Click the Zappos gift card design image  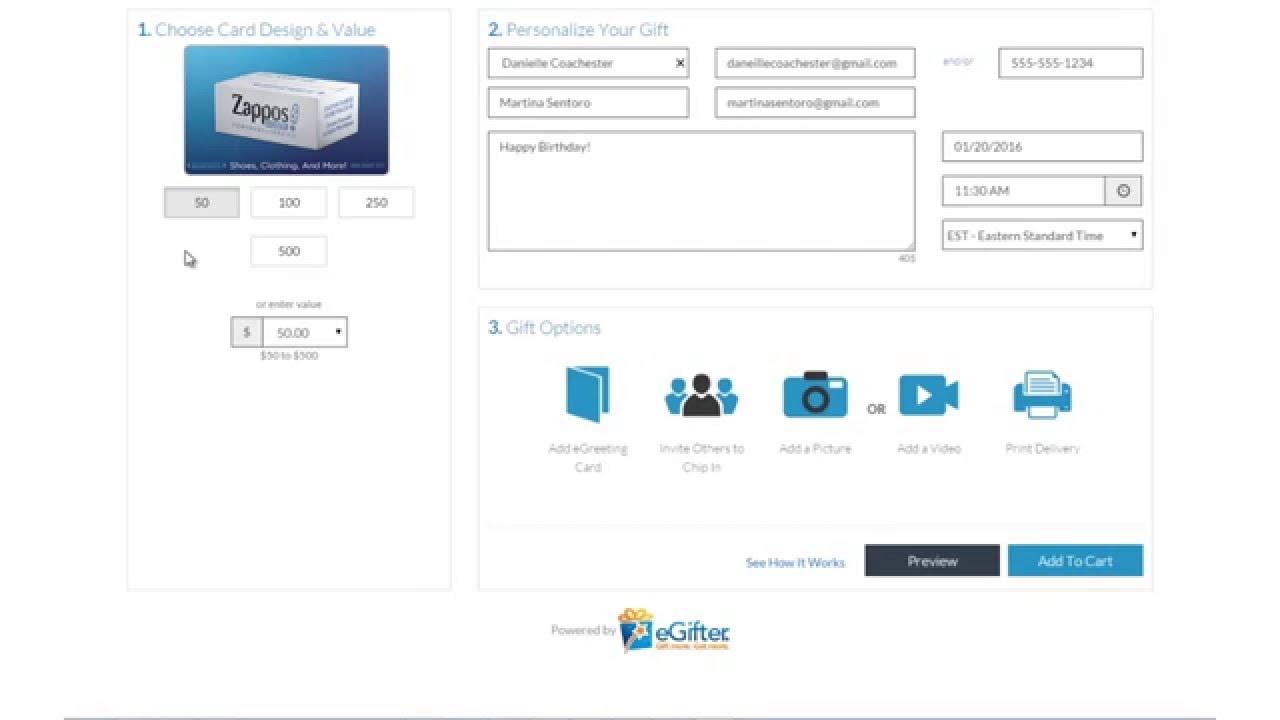[286, 110]
